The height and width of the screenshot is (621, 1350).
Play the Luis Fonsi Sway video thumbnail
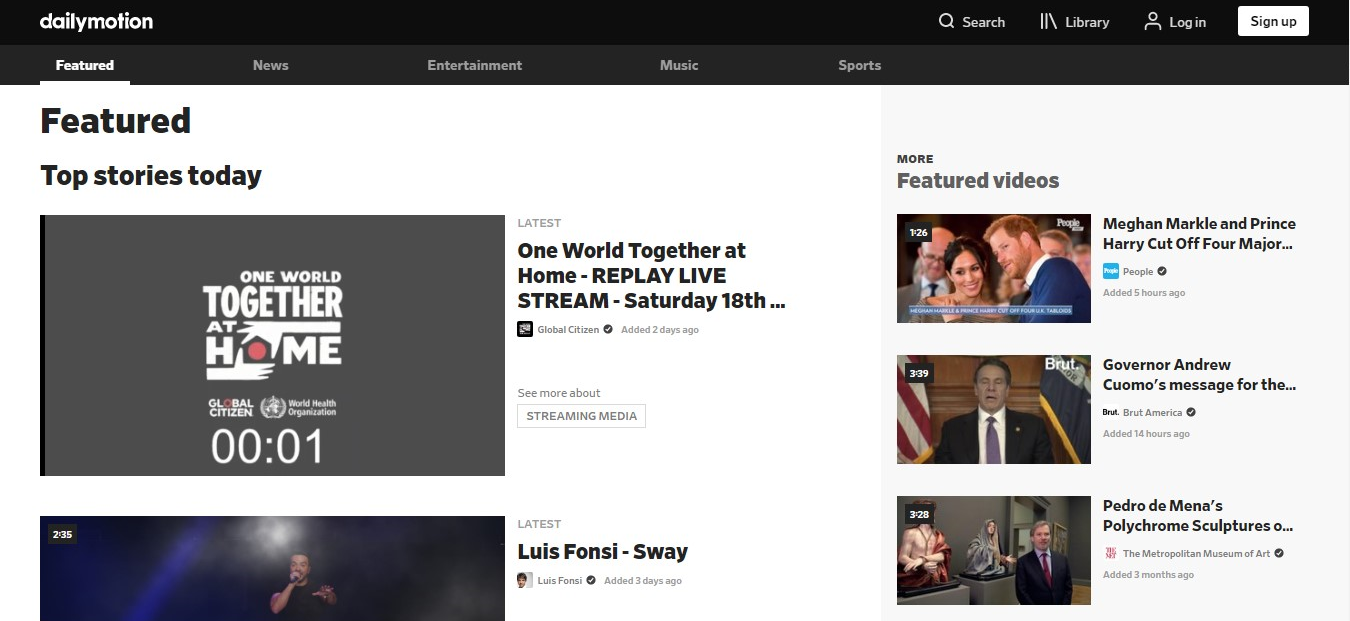(x=272, y=568)
